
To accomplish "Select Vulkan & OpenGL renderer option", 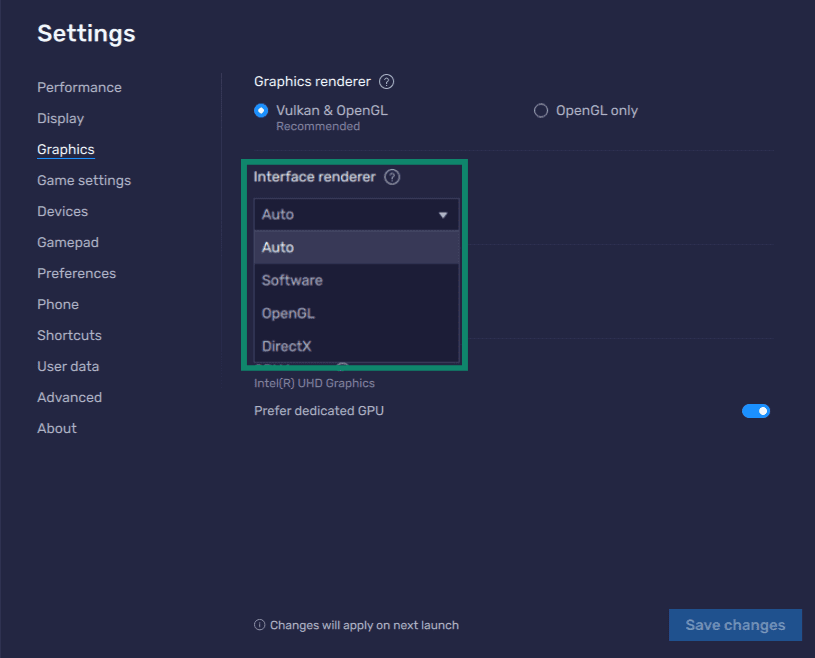I will (261, 111).
